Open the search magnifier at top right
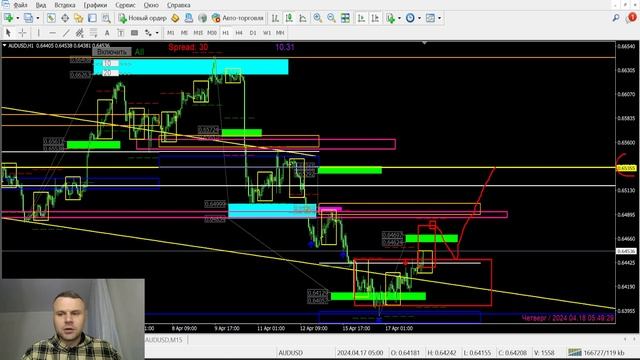Viewport: 640px width, 360px height. (616, 18)
